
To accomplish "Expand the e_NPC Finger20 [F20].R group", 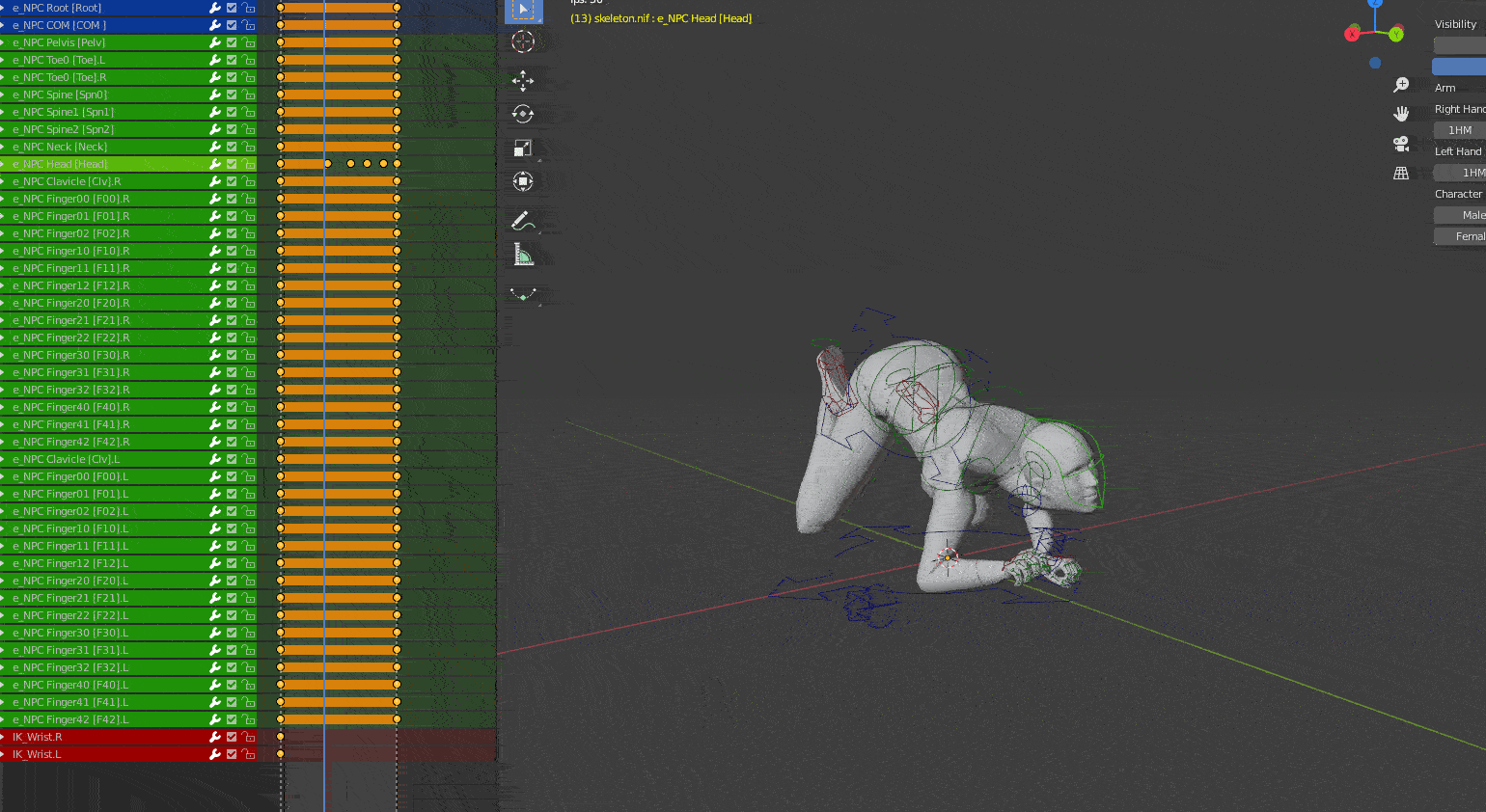I will (3, 303).
